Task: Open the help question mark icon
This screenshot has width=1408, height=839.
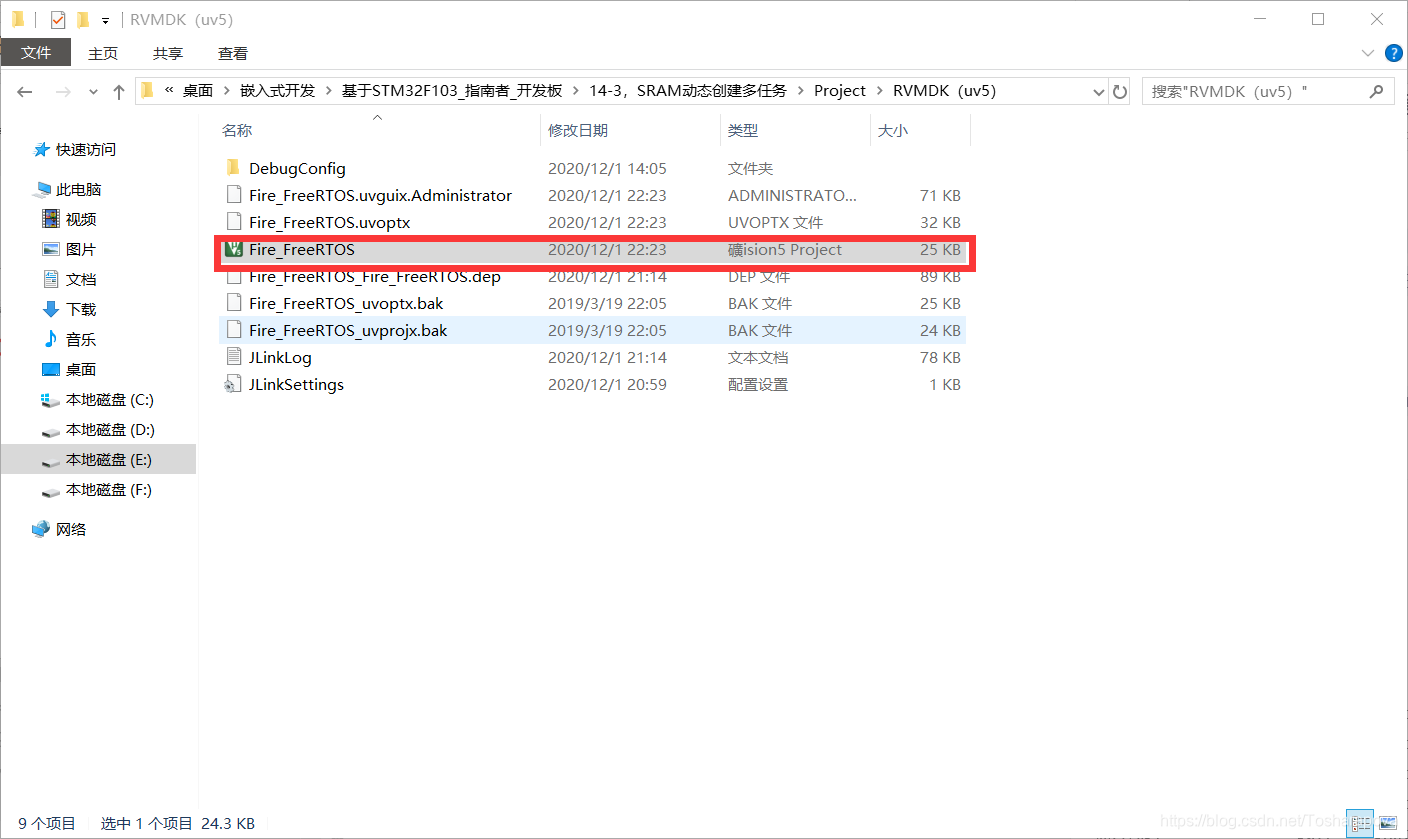Action: 1393,53
